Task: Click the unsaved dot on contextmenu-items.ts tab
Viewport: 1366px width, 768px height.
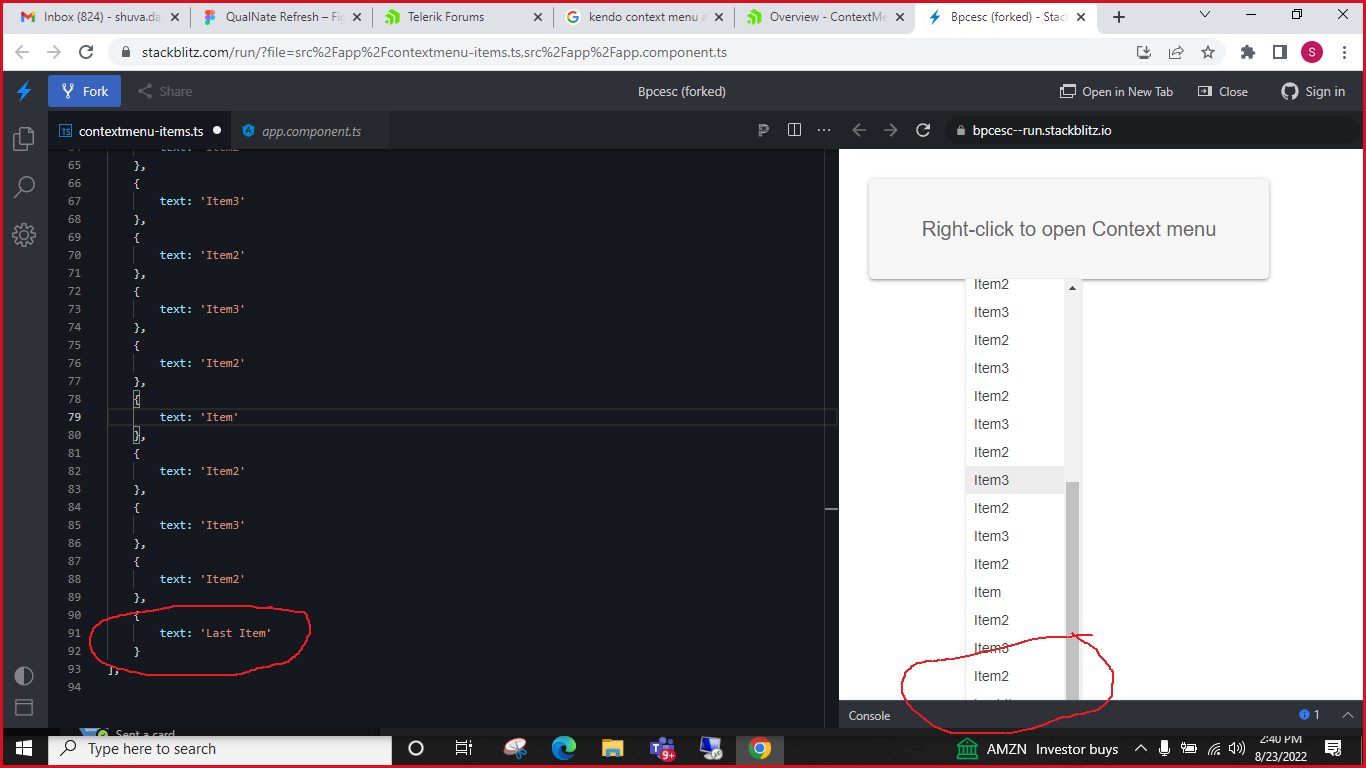Action: pos(216,131)
